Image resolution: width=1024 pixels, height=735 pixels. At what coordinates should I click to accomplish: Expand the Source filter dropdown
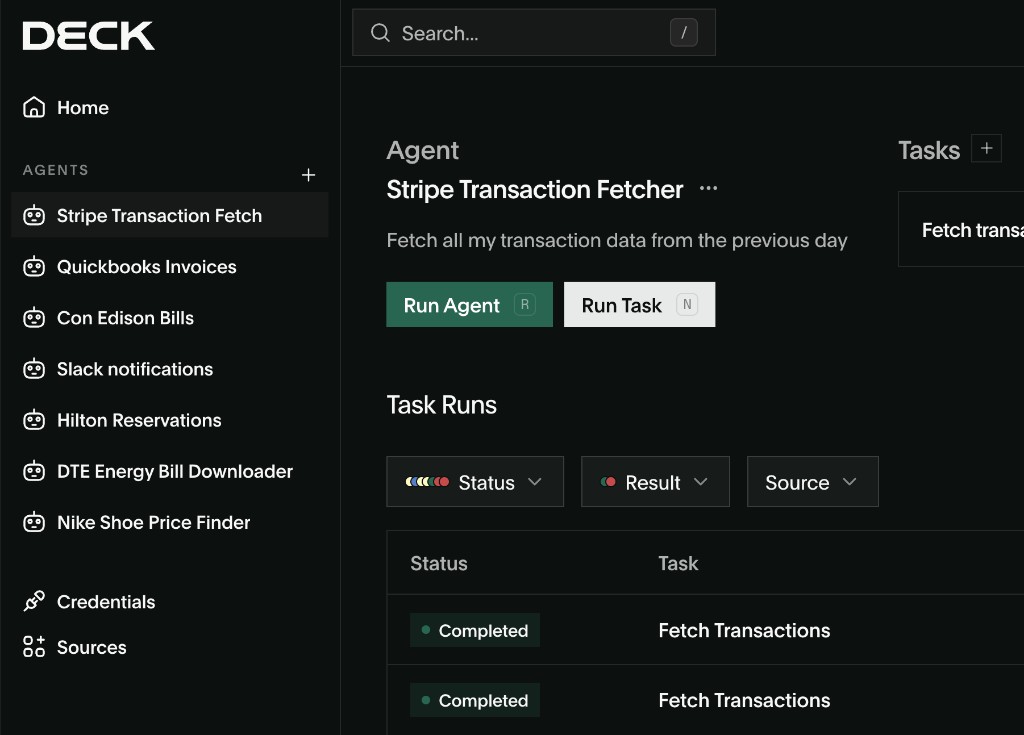pyautogui.click(x=812, y=482)
